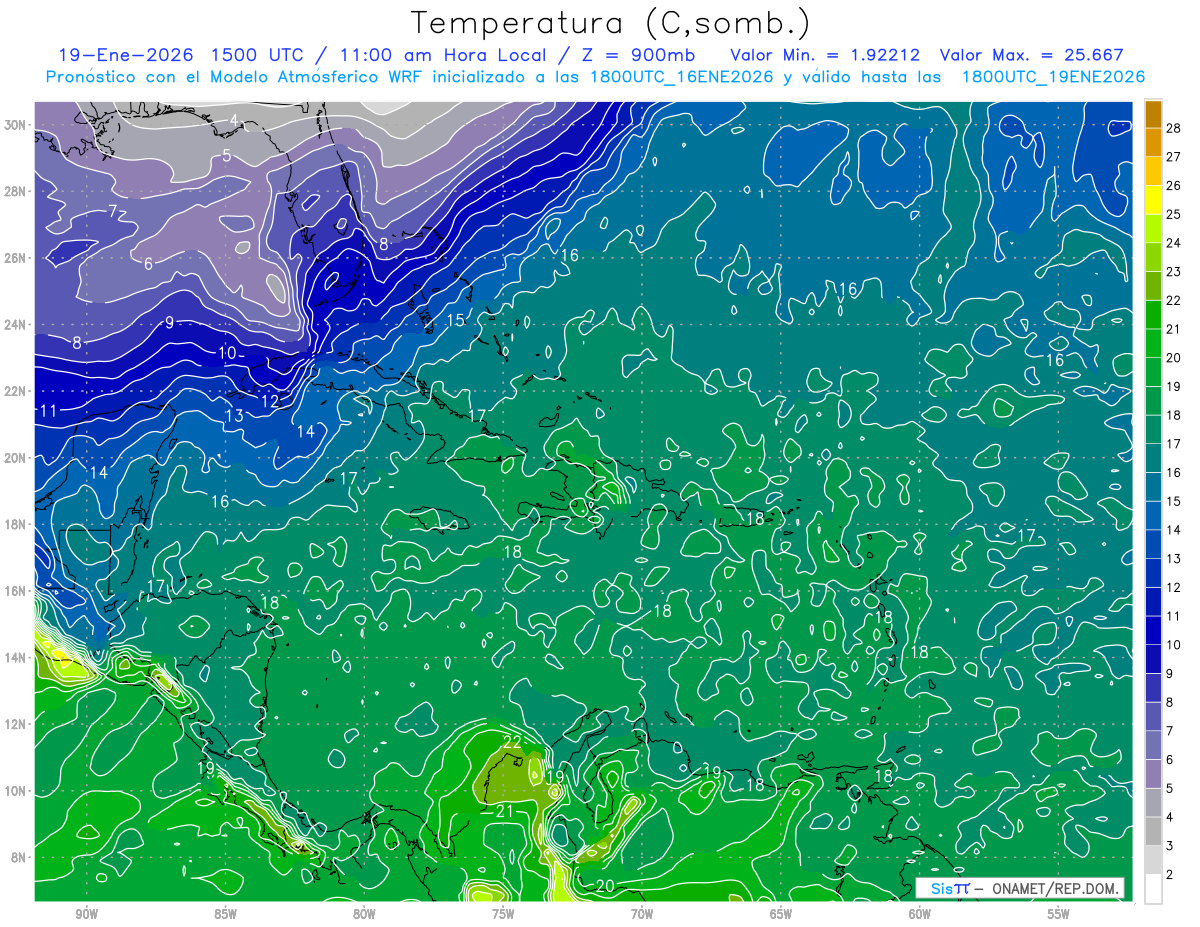Click the "4" contour label on the map
The image size is (1200, 927).
(x=234, y=121)
